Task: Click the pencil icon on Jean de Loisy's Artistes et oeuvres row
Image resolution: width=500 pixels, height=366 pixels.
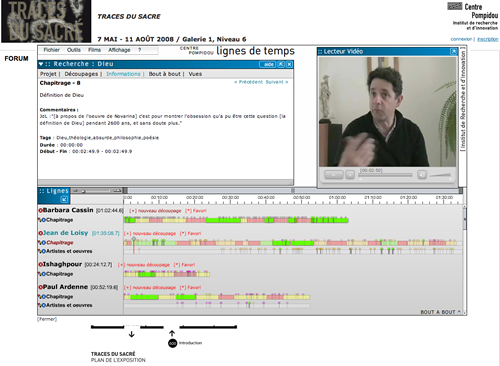Action: tap(39, 251)
